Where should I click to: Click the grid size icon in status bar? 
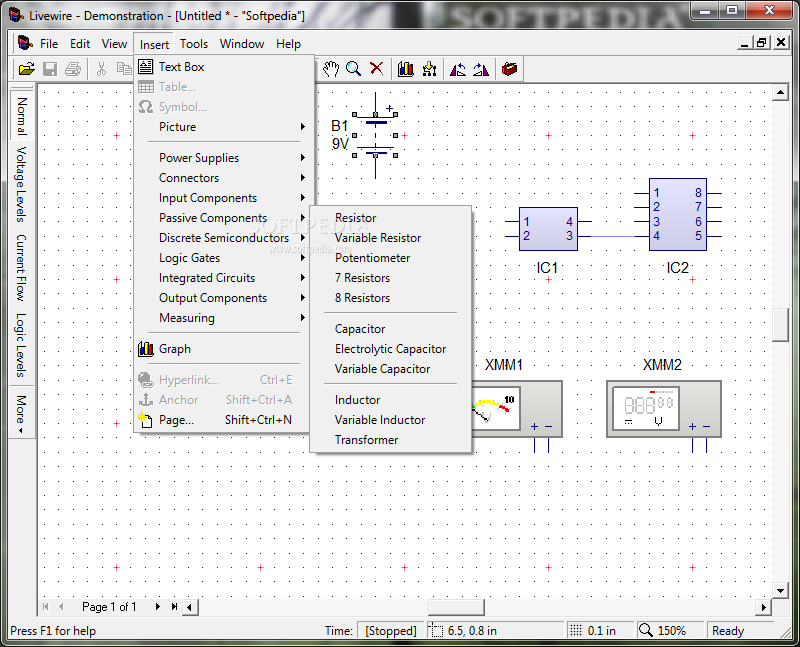(575, 631)
